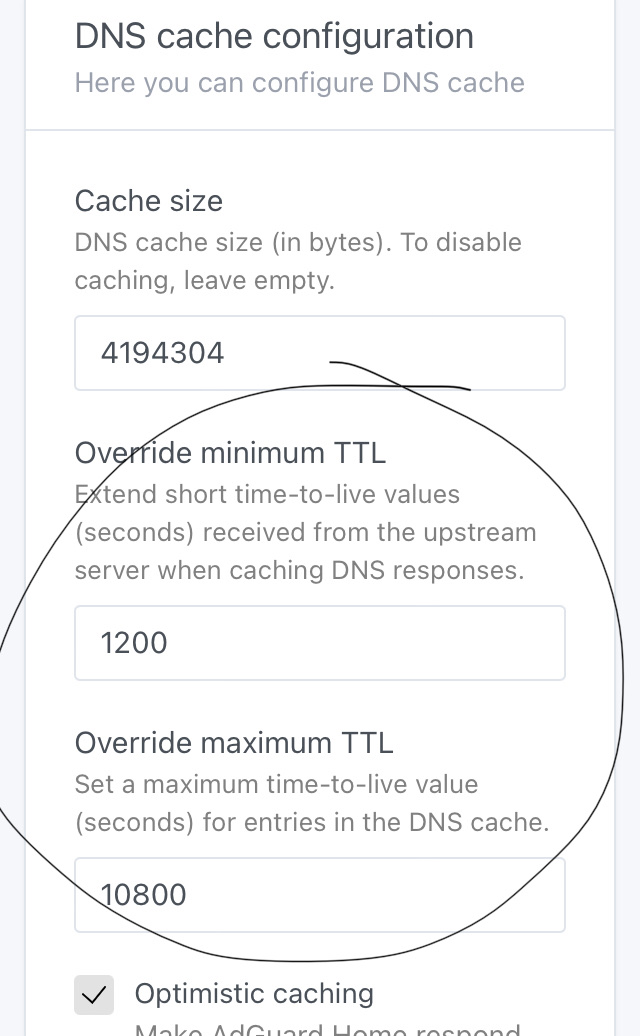The image size is (640, 1036).
Task: Select the value 4194304 in Cache size
Action: 162,352
